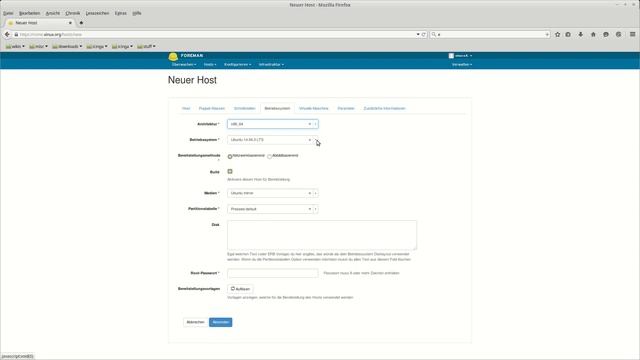Click the Foreman helmet logo

click(x=173, y=56)
